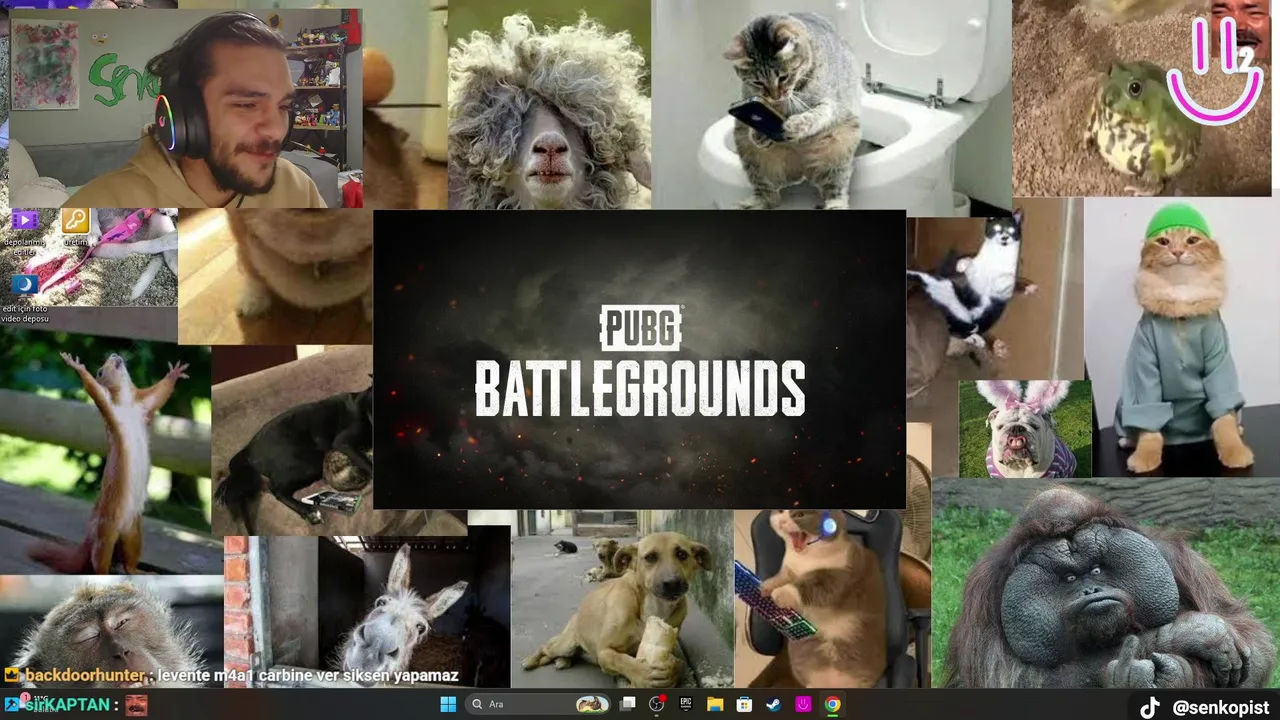Open Steam from the taskbar
The image size is (1280, 720).
pos(773,704)
